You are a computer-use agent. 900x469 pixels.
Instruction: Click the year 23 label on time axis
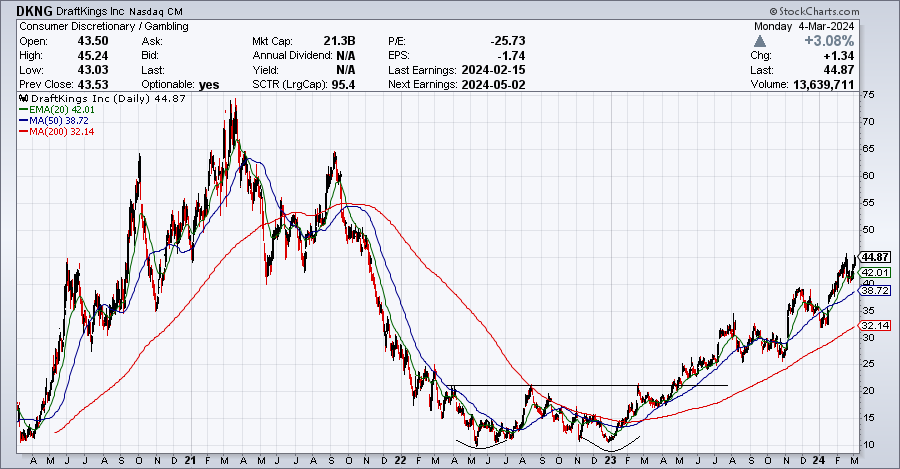tap(610, 460)
